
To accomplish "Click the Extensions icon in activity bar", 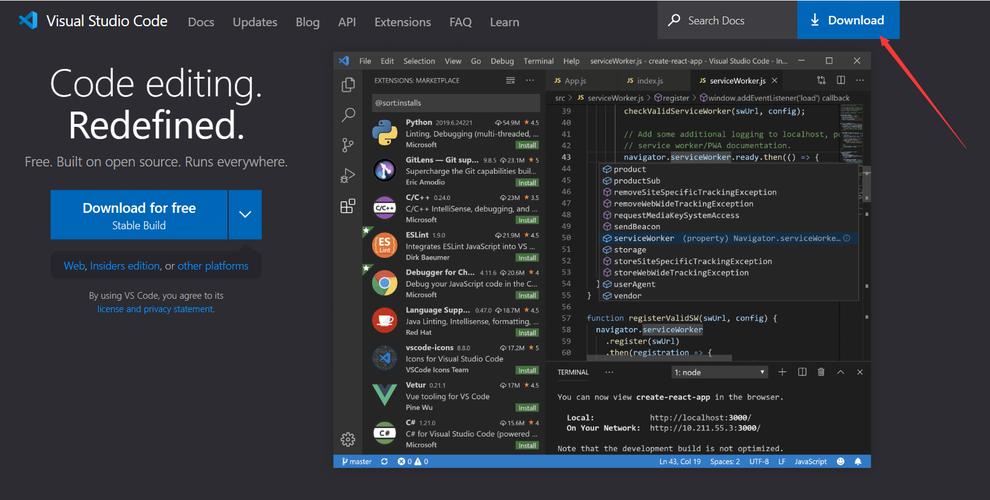I will click(x=348, y=206).
